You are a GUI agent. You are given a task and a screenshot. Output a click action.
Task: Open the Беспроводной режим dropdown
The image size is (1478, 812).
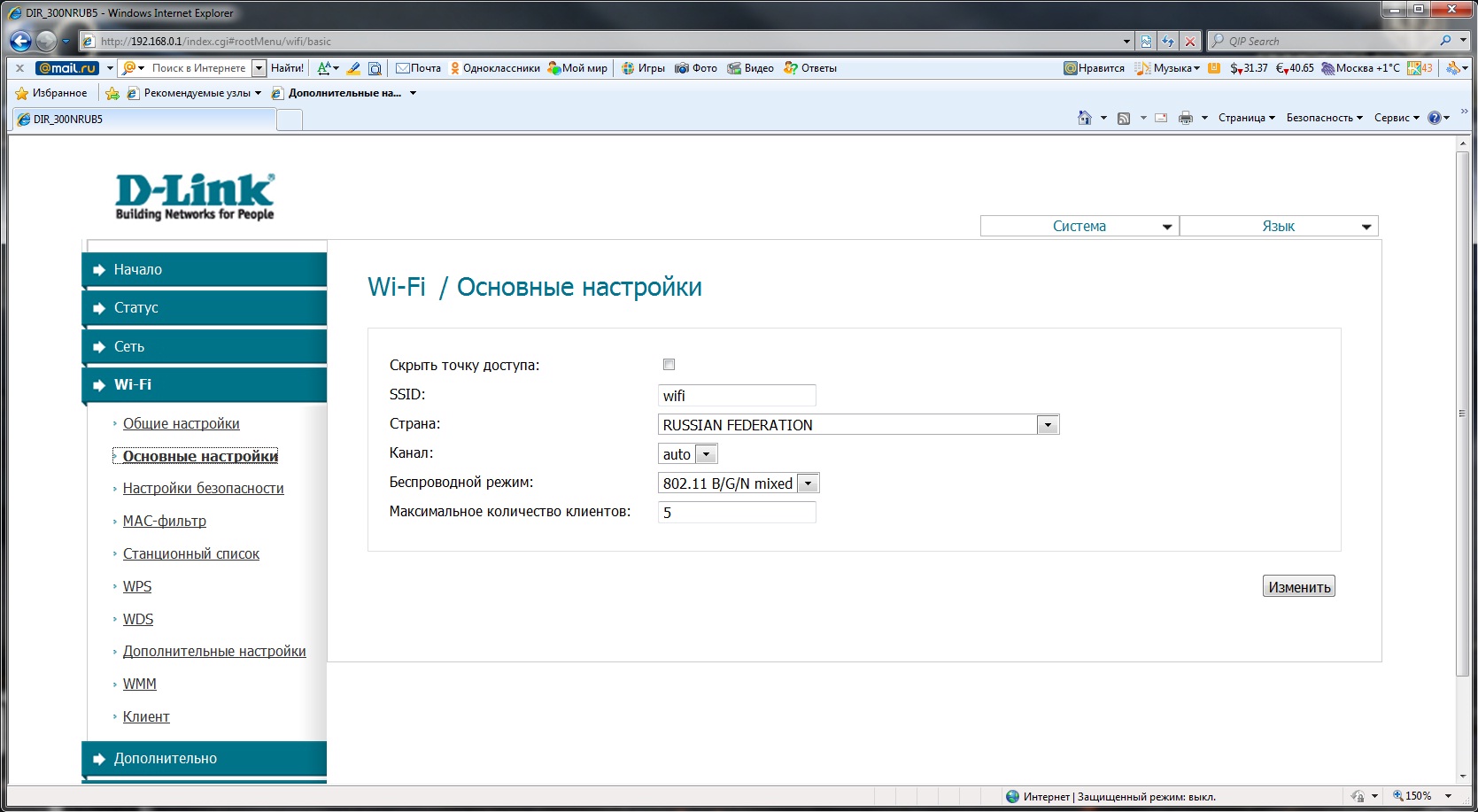tap(808, 483)
